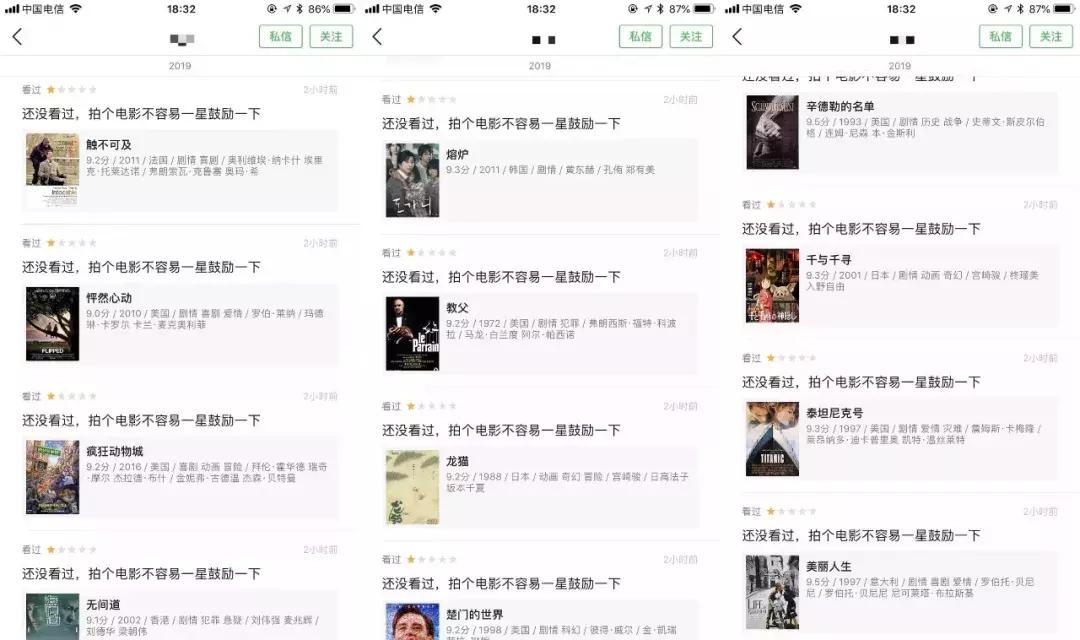1080x640 pixels.
Task: Open 泰坦尼克号 poster thumbnail
Action: click(772, 439)
